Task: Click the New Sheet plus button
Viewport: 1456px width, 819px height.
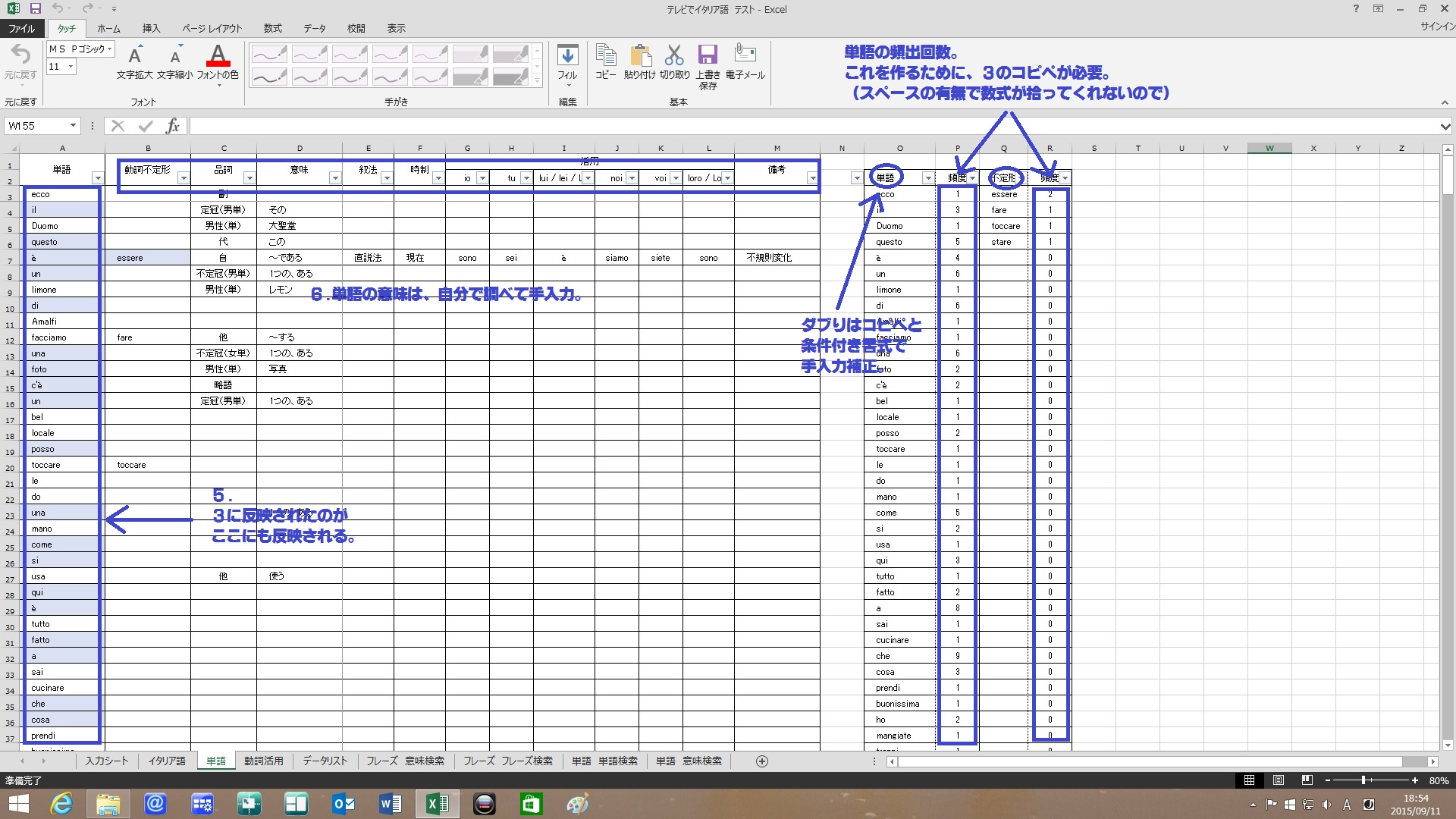Action: [762, 761]
